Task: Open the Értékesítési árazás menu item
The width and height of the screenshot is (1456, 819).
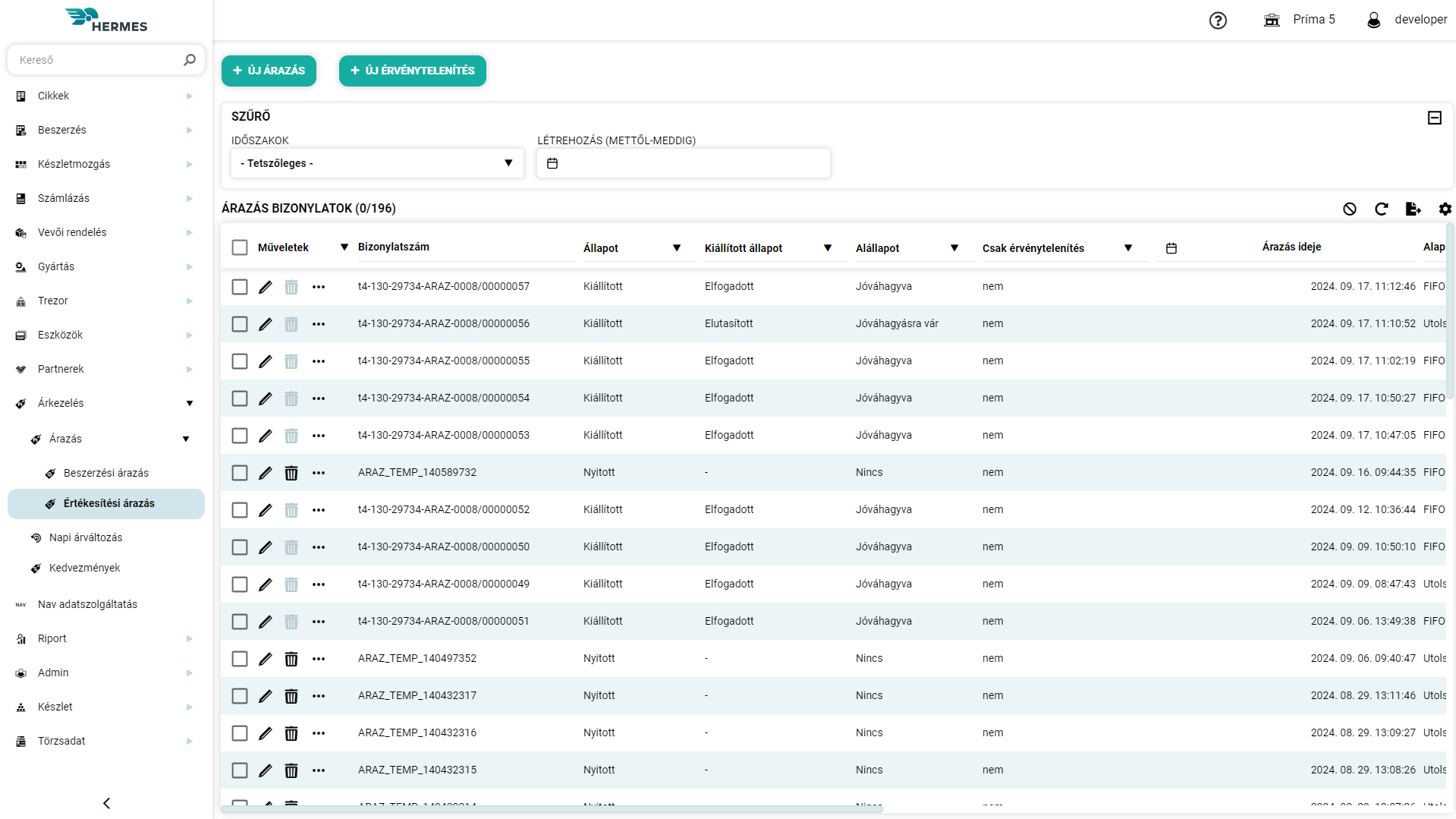Action: click(110, 503)
